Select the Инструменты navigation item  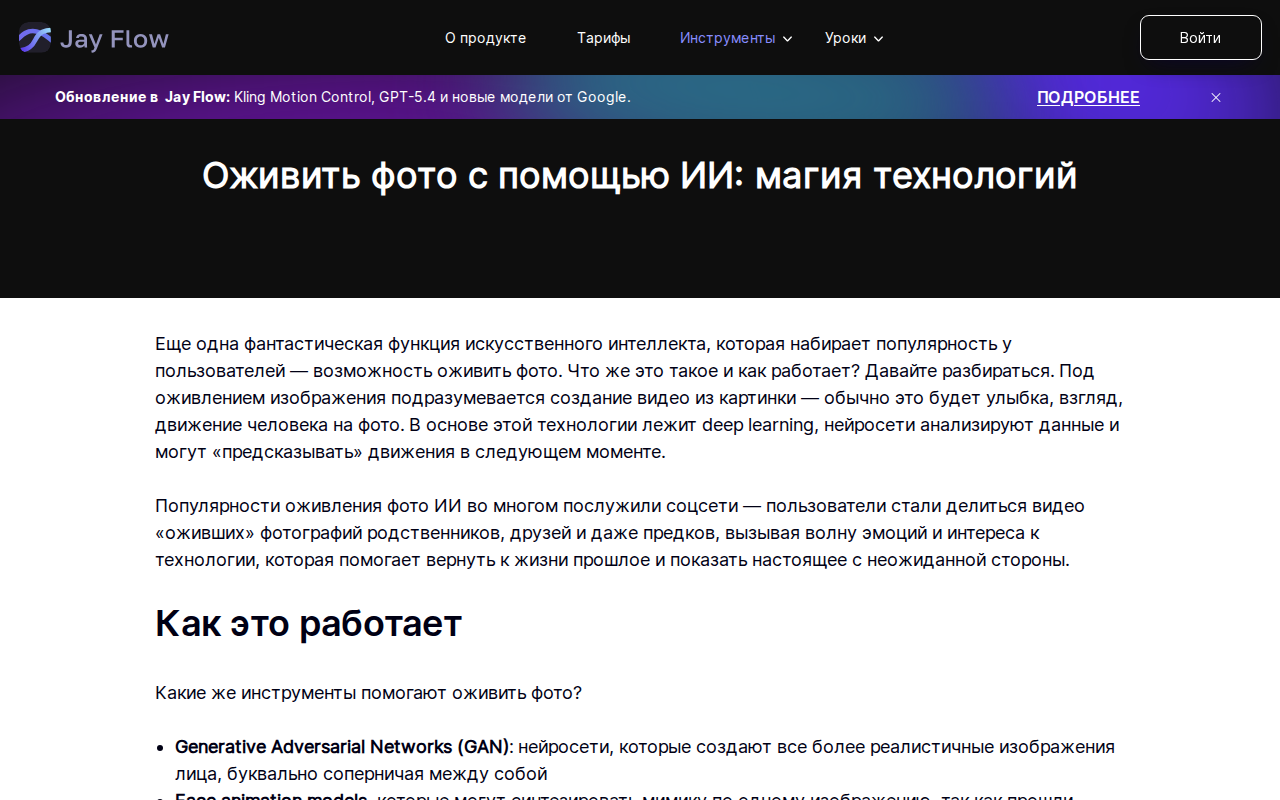[727, 37]
